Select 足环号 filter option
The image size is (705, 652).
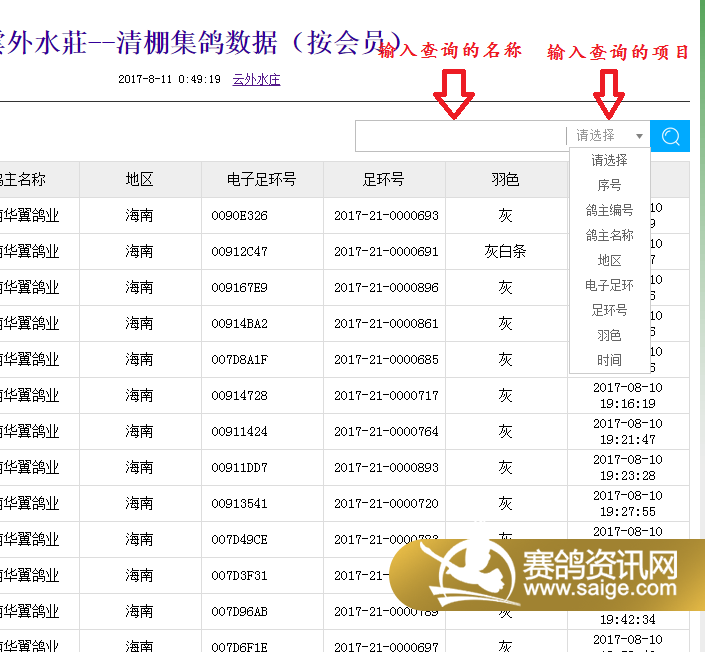(609, 310)
